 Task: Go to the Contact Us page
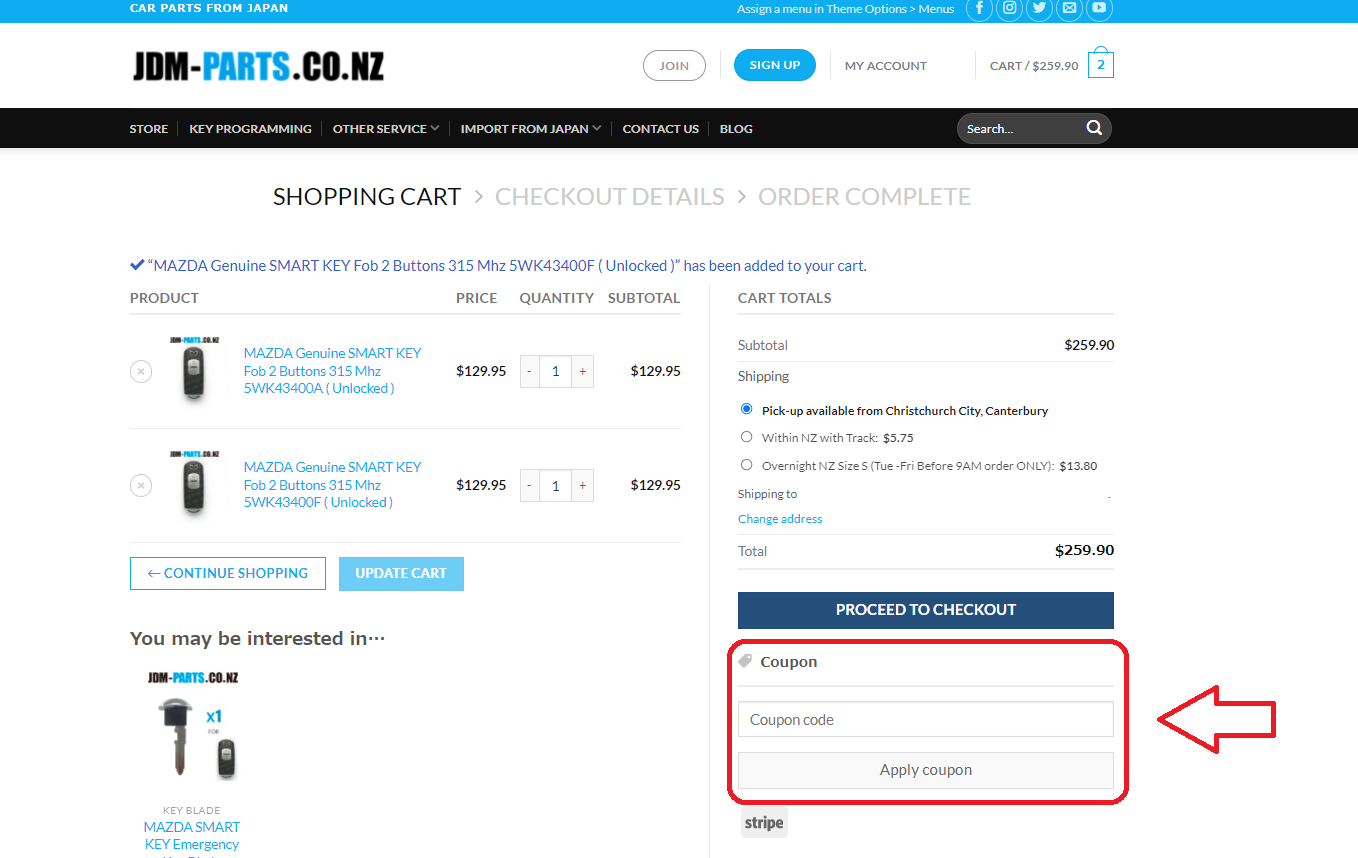[660, 129]
